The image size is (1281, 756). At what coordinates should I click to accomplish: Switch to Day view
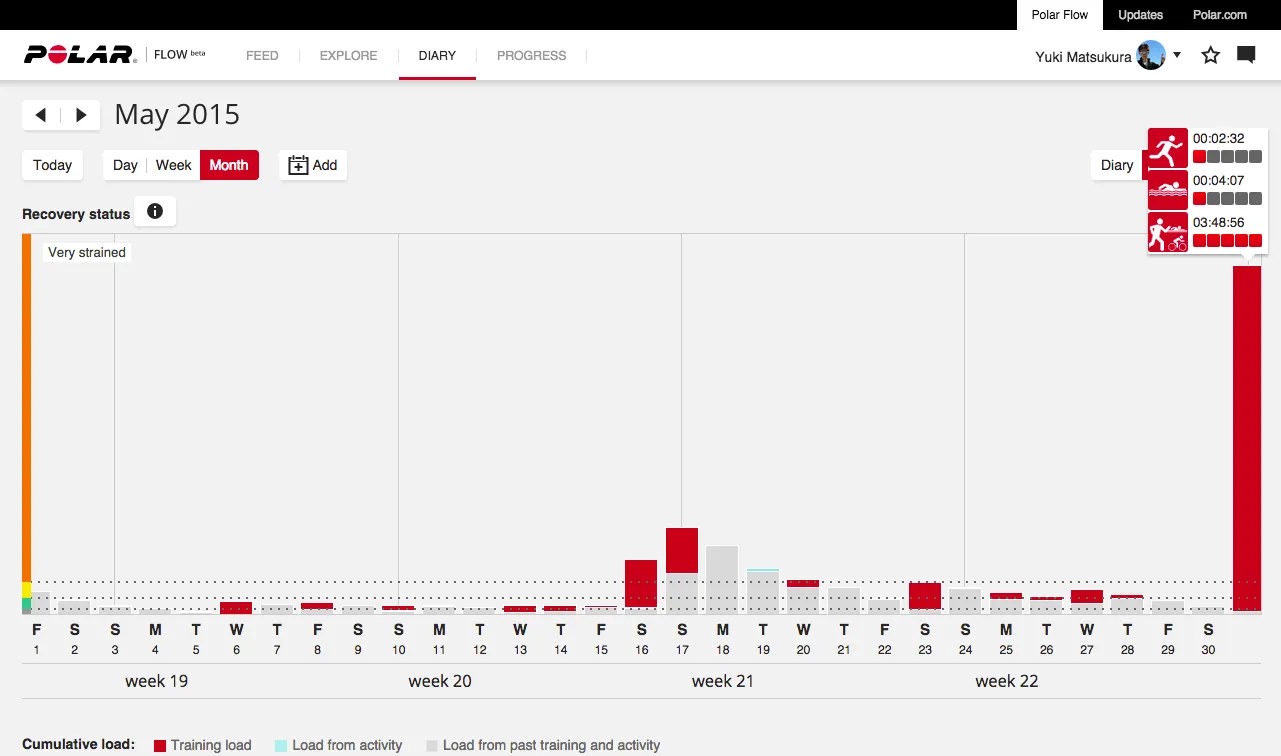click(125, 165)
